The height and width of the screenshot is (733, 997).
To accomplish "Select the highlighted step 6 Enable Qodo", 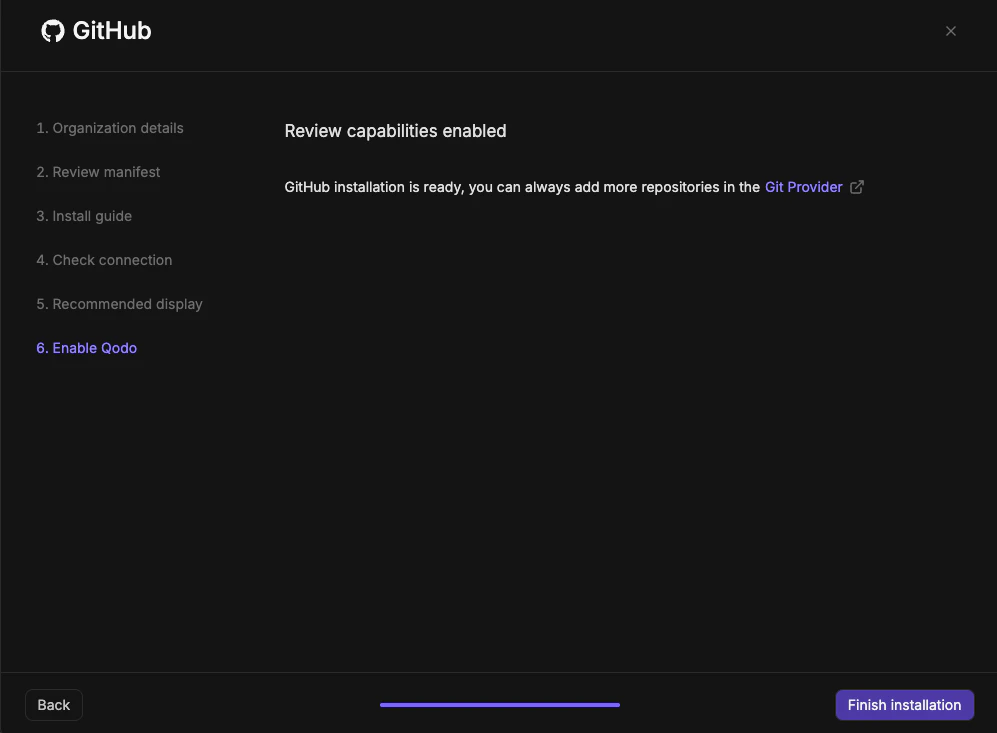I will (x=87, y=348).
